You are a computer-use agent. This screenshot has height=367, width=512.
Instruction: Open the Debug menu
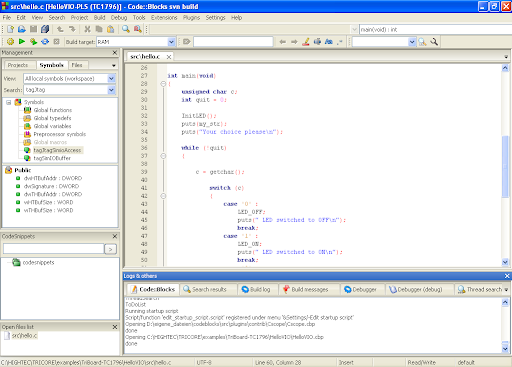pos(119,18)
